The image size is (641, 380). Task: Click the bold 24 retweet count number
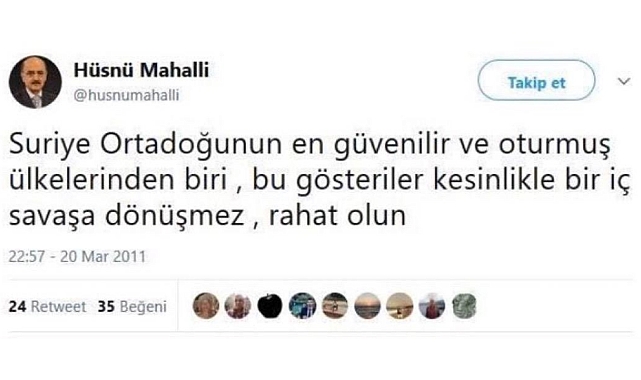tap(17, 306)
